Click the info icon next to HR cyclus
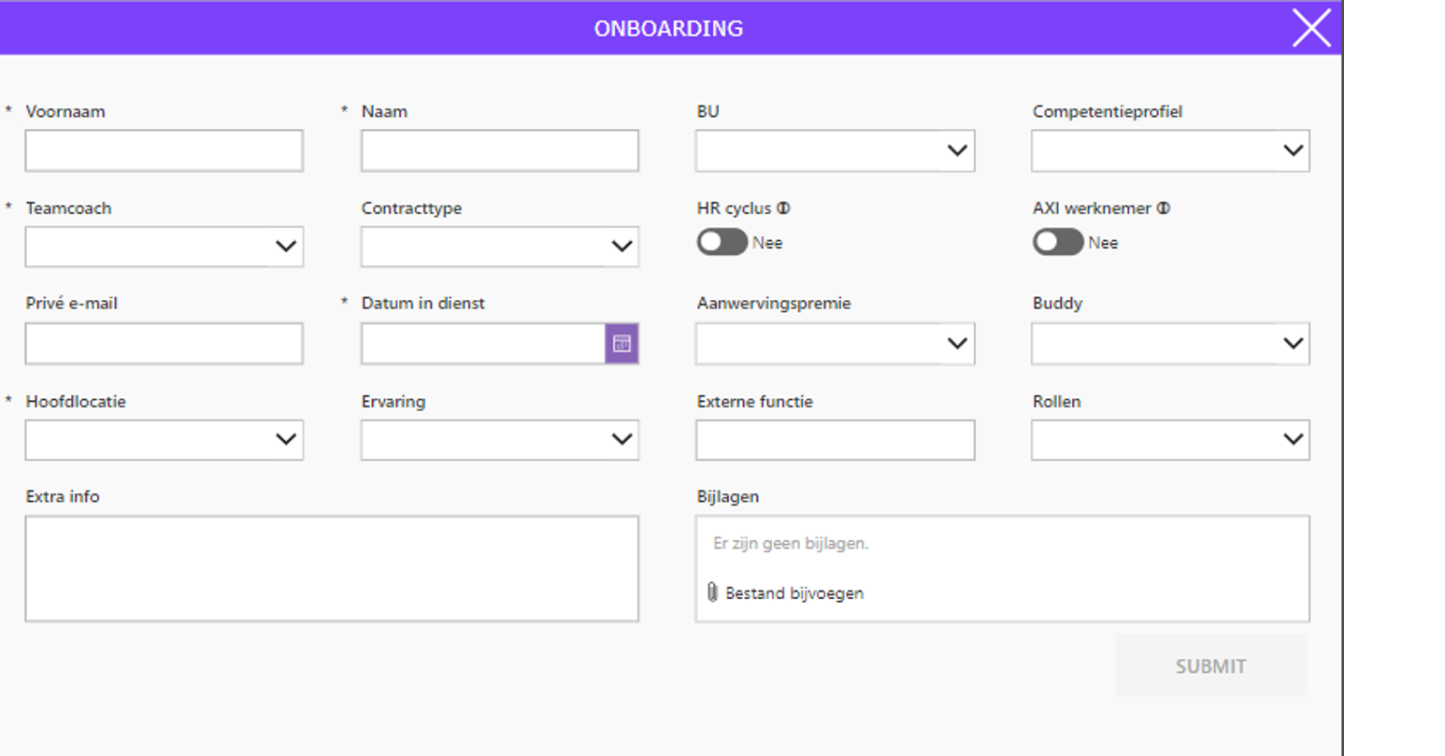 pyautogui.click(x=784, y=209)
